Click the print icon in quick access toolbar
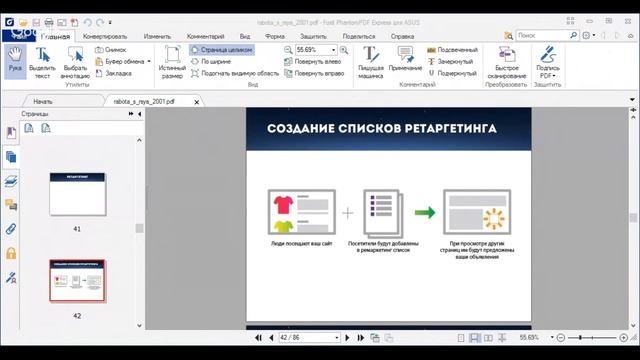Viewport: 640px width, 360px height. (x=49, y=22)
